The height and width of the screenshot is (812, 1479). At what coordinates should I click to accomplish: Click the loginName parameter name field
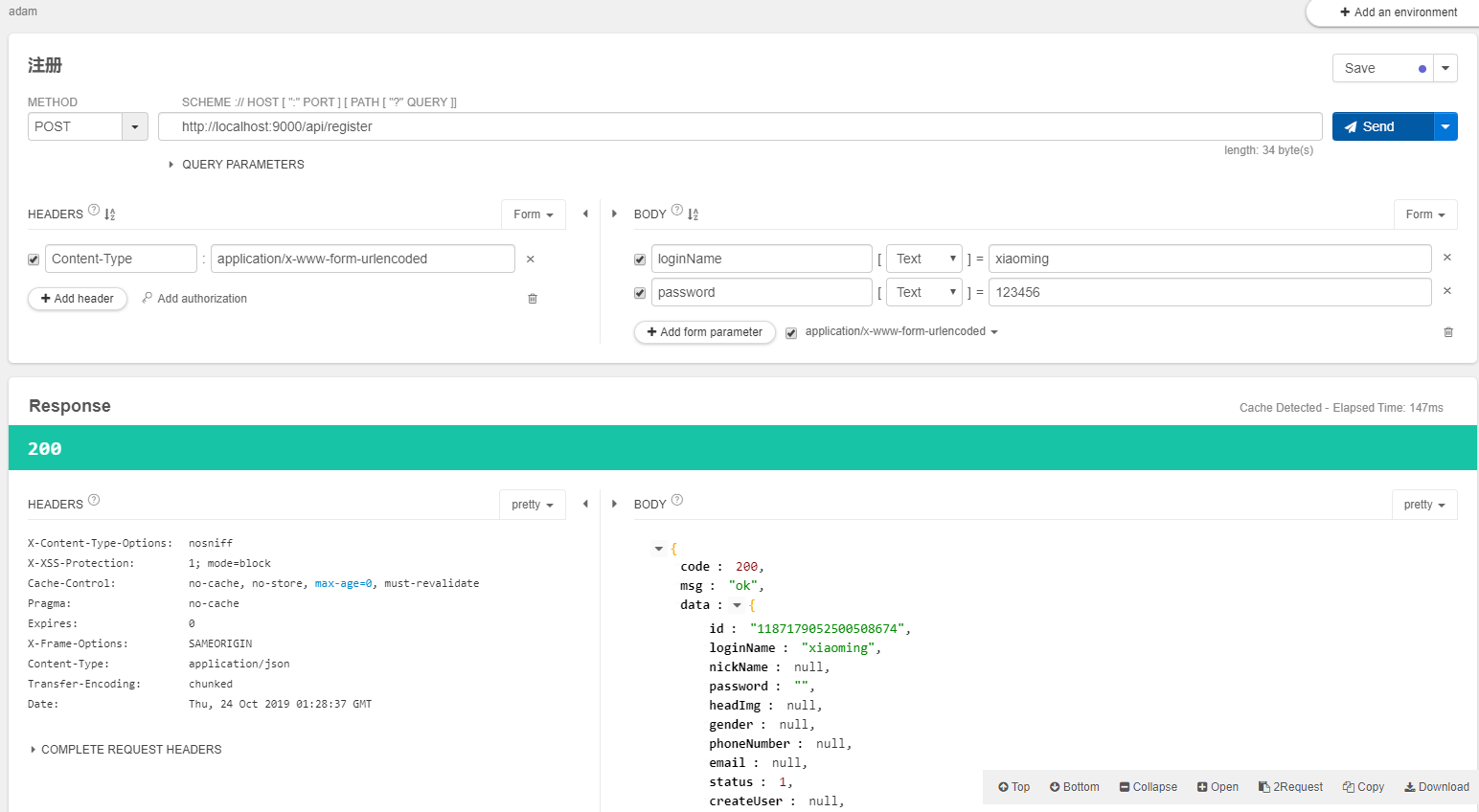pyautogui.click(x=762, y=259)
